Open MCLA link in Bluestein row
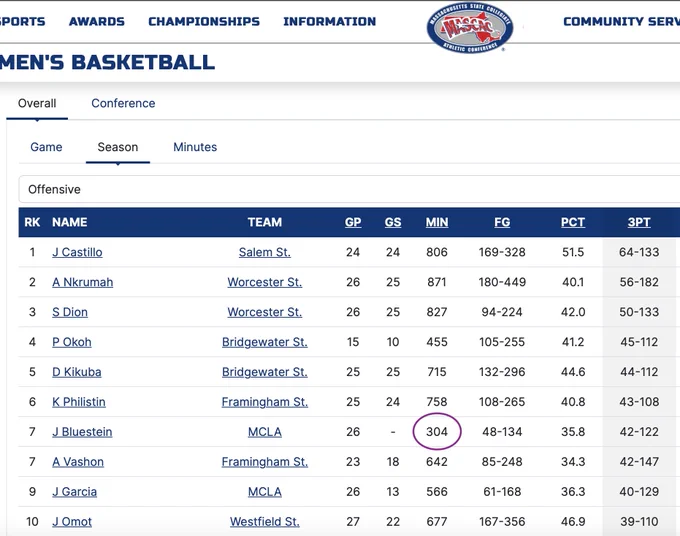Viewport: 680px width, 536px height. coord(265,432)
